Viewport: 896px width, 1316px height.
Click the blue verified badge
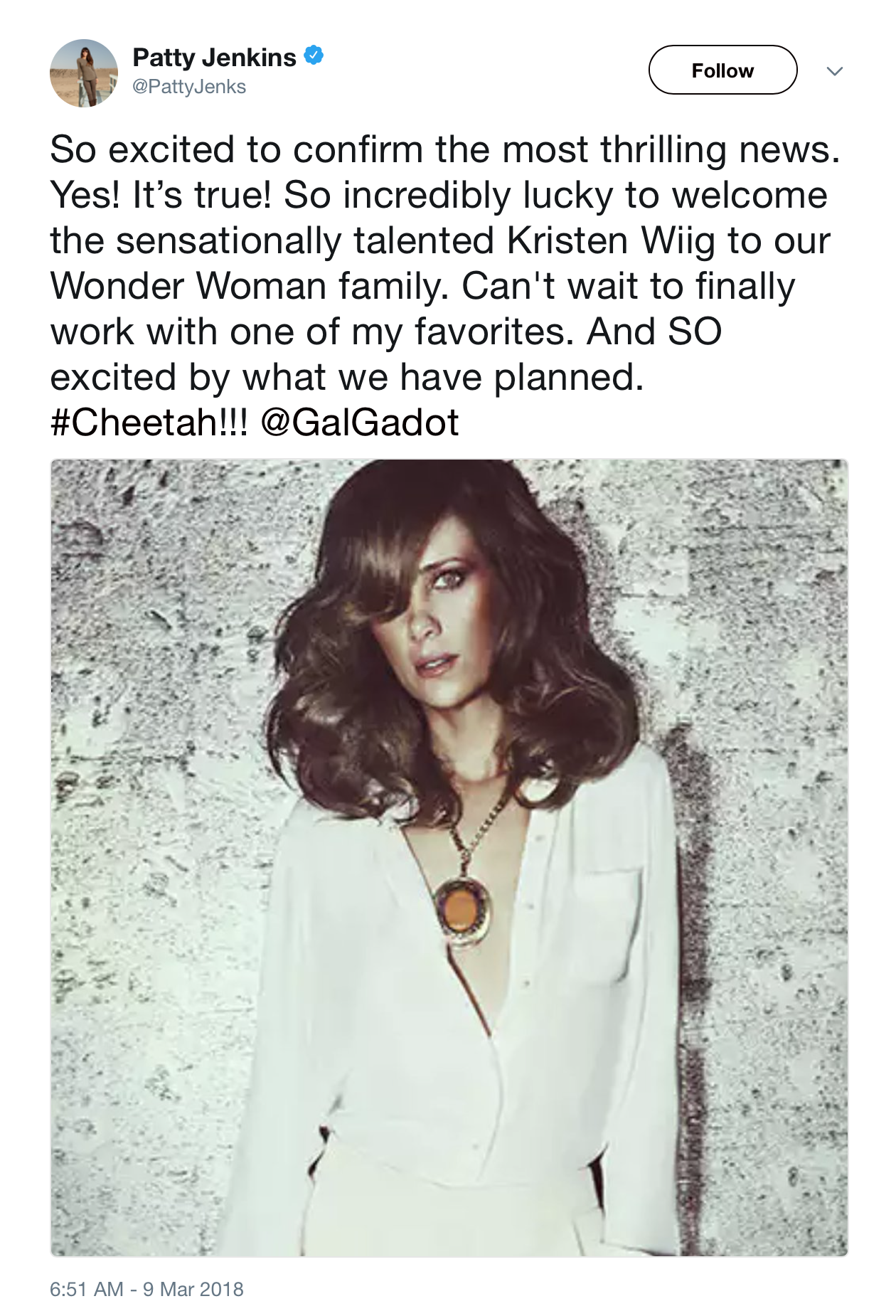(x=314, y=55)
